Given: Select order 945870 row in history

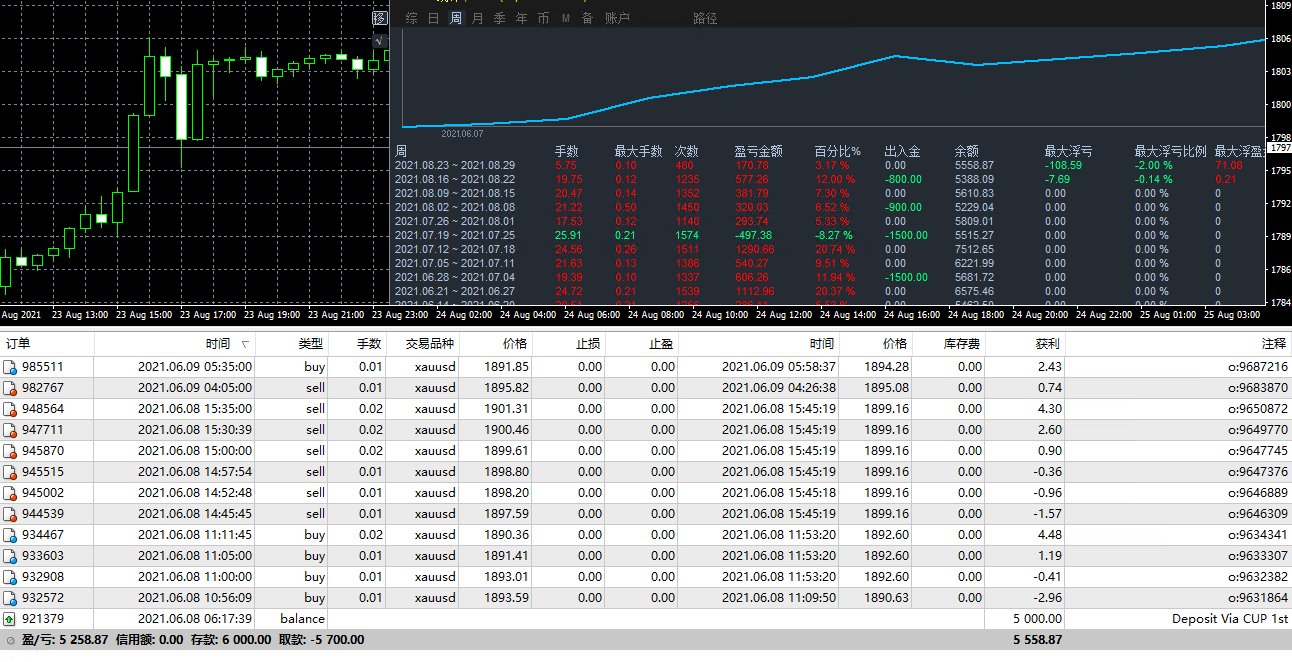Looking at the screenshot, I should click(42, 451).
